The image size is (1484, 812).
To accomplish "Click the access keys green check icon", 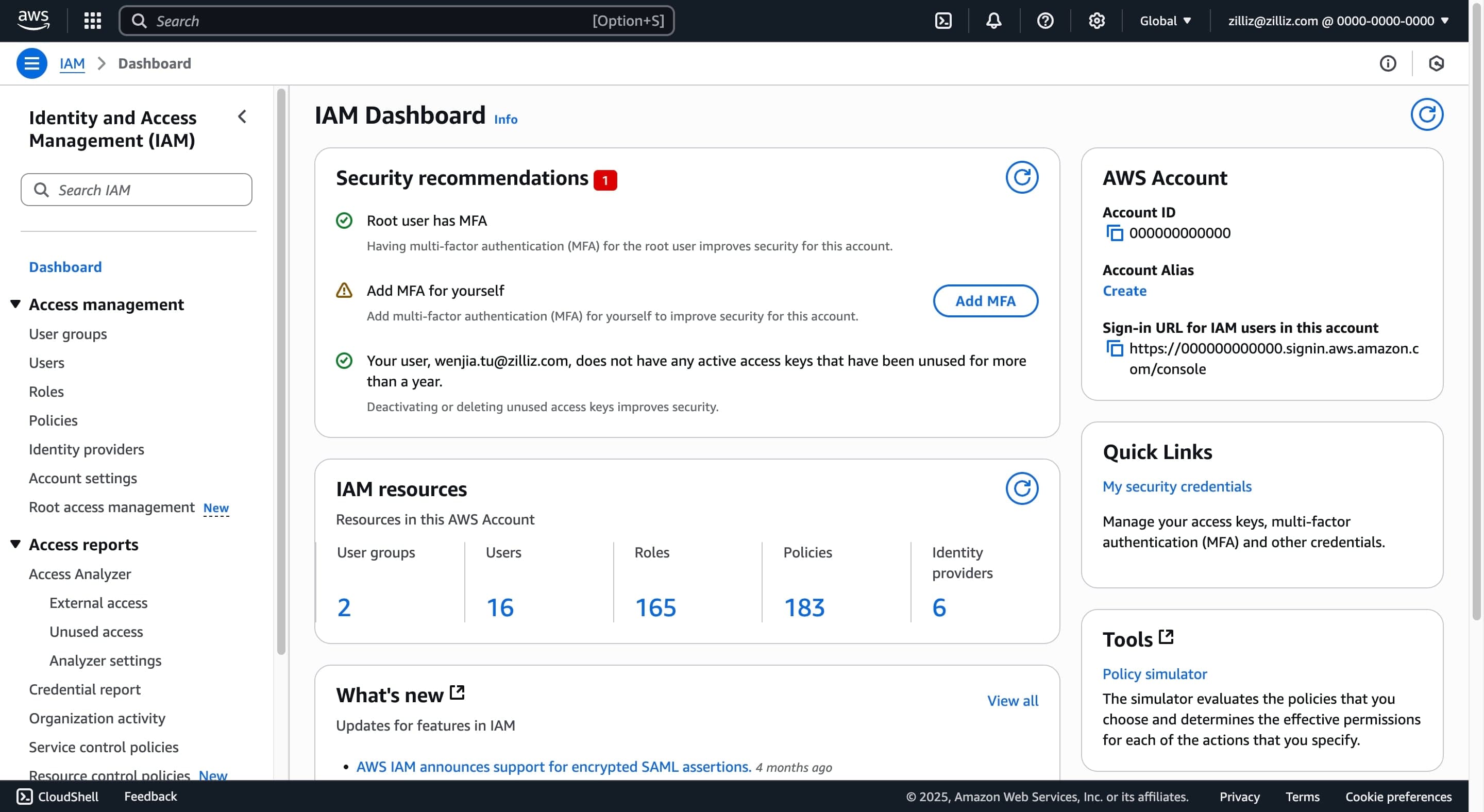I will click(344, 361).
